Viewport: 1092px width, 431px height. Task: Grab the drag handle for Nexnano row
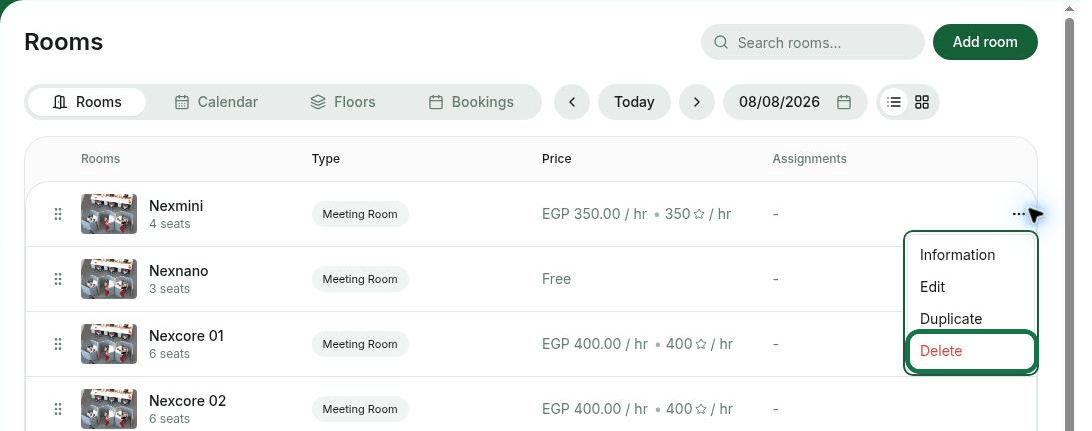coord(58,279)
